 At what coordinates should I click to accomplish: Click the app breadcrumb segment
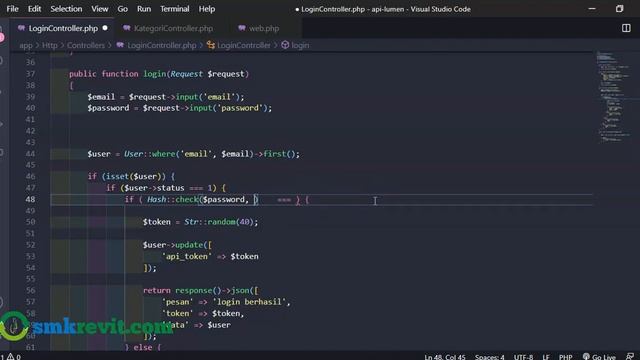pyautogui.click(x=25, y=45)
